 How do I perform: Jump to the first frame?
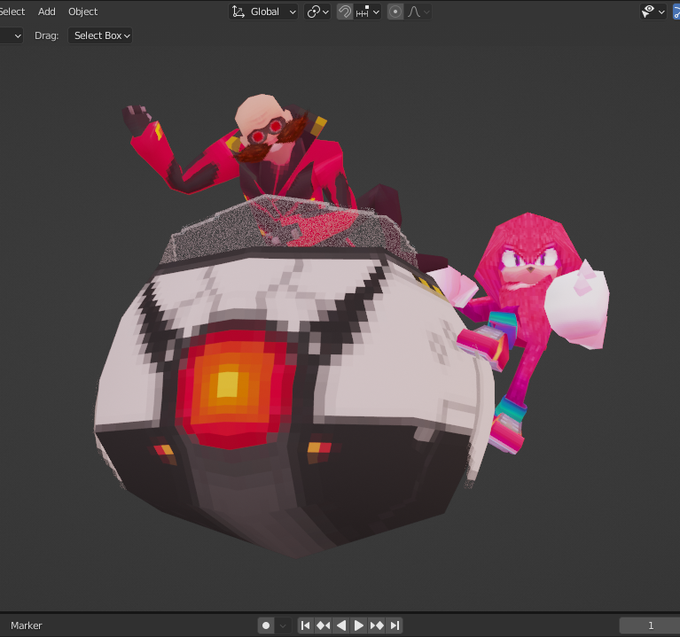(x=305, y=625)
